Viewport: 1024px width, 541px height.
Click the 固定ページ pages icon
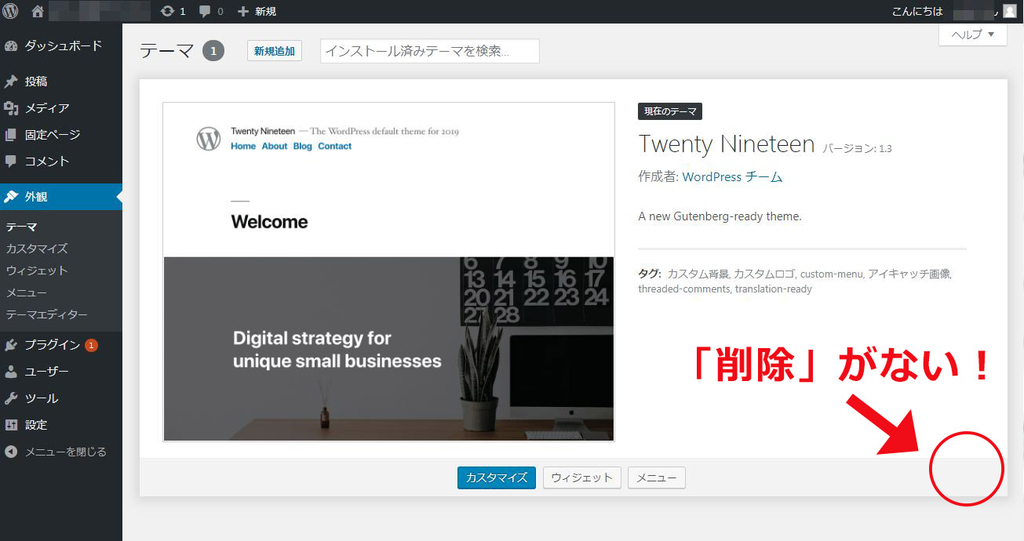click(x=10, y=135)
